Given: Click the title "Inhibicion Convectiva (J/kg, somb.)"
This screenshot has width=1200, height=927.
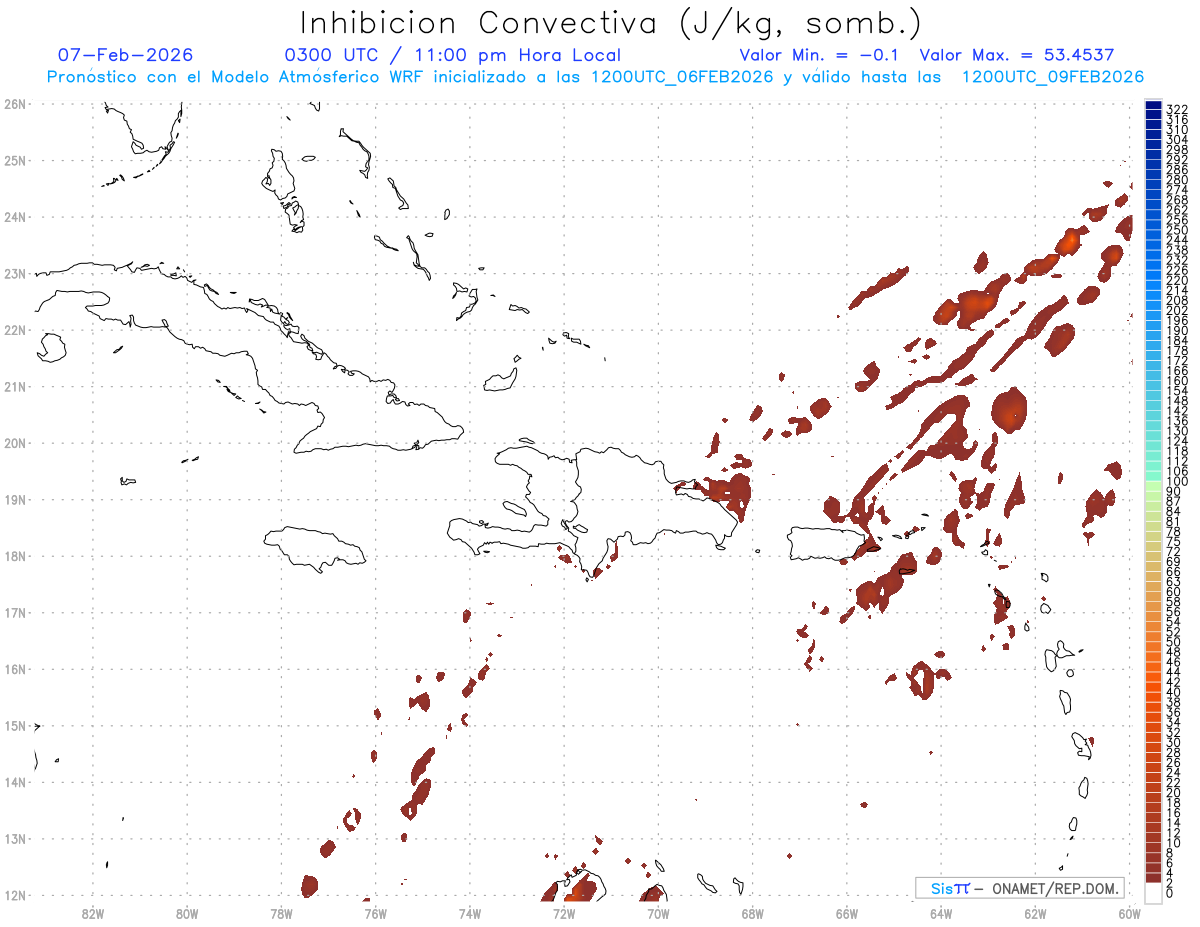Looking at the screenshot, I should [611, 24].
